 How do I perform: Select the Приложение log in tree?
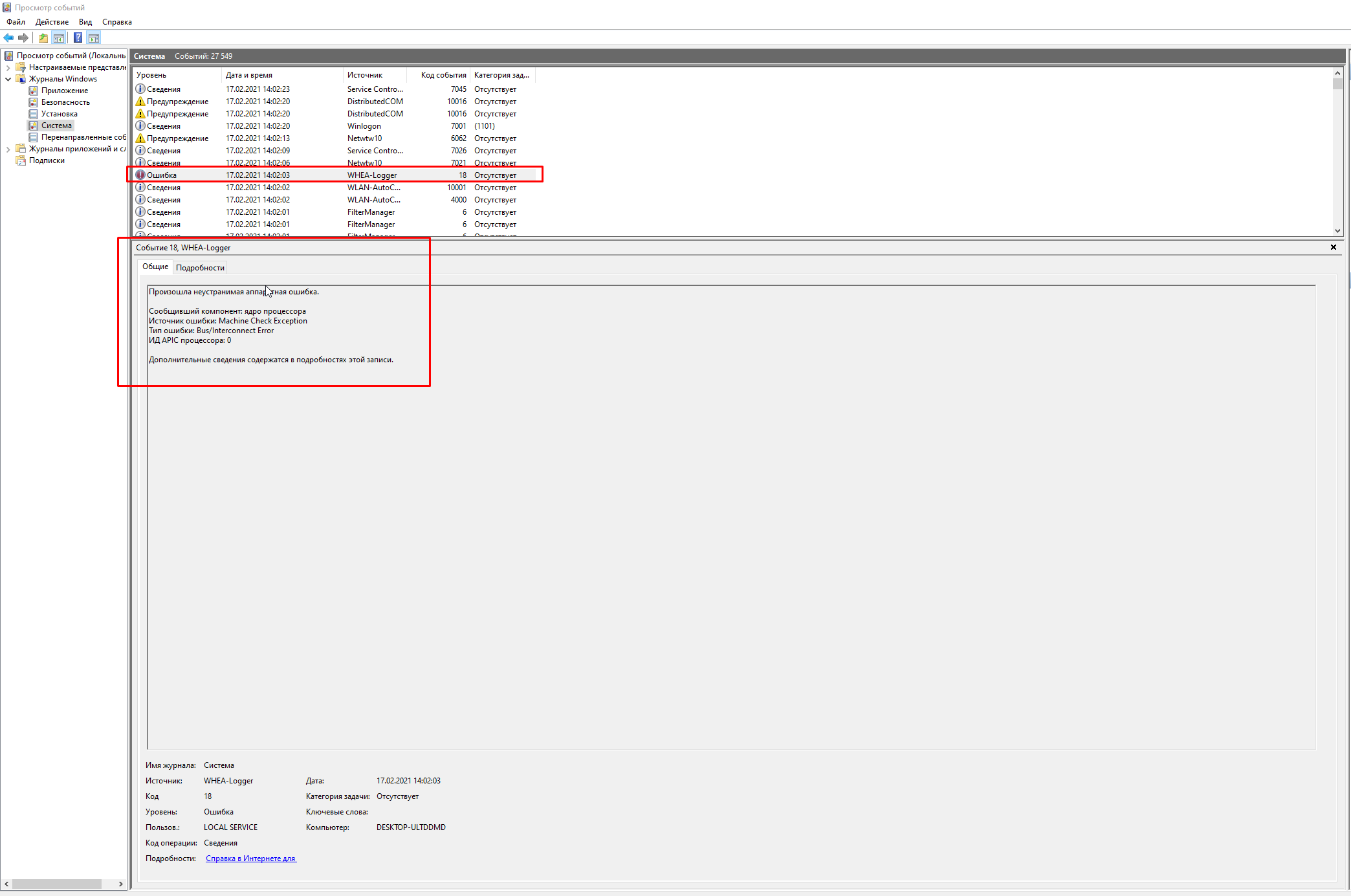[64, 91]
